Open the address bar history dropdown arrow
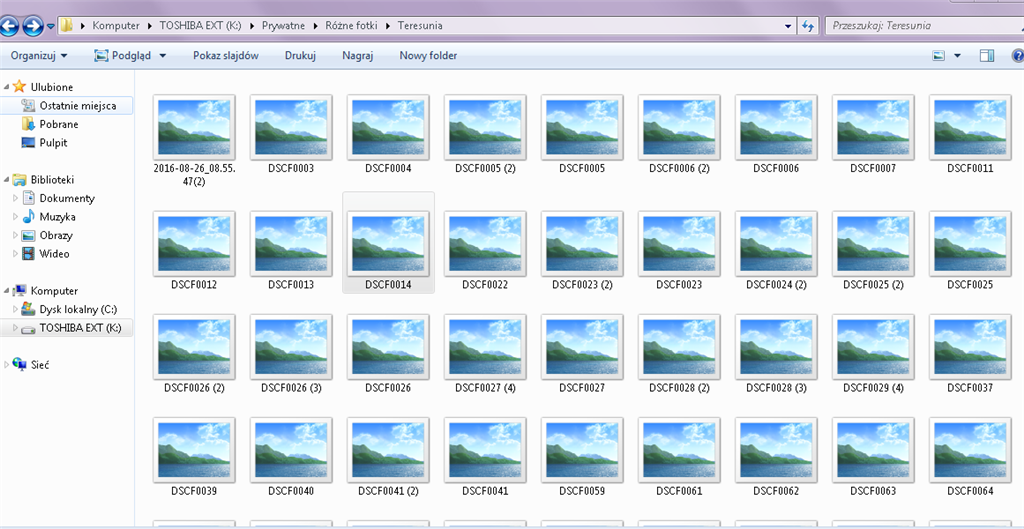 click(788, 26)
